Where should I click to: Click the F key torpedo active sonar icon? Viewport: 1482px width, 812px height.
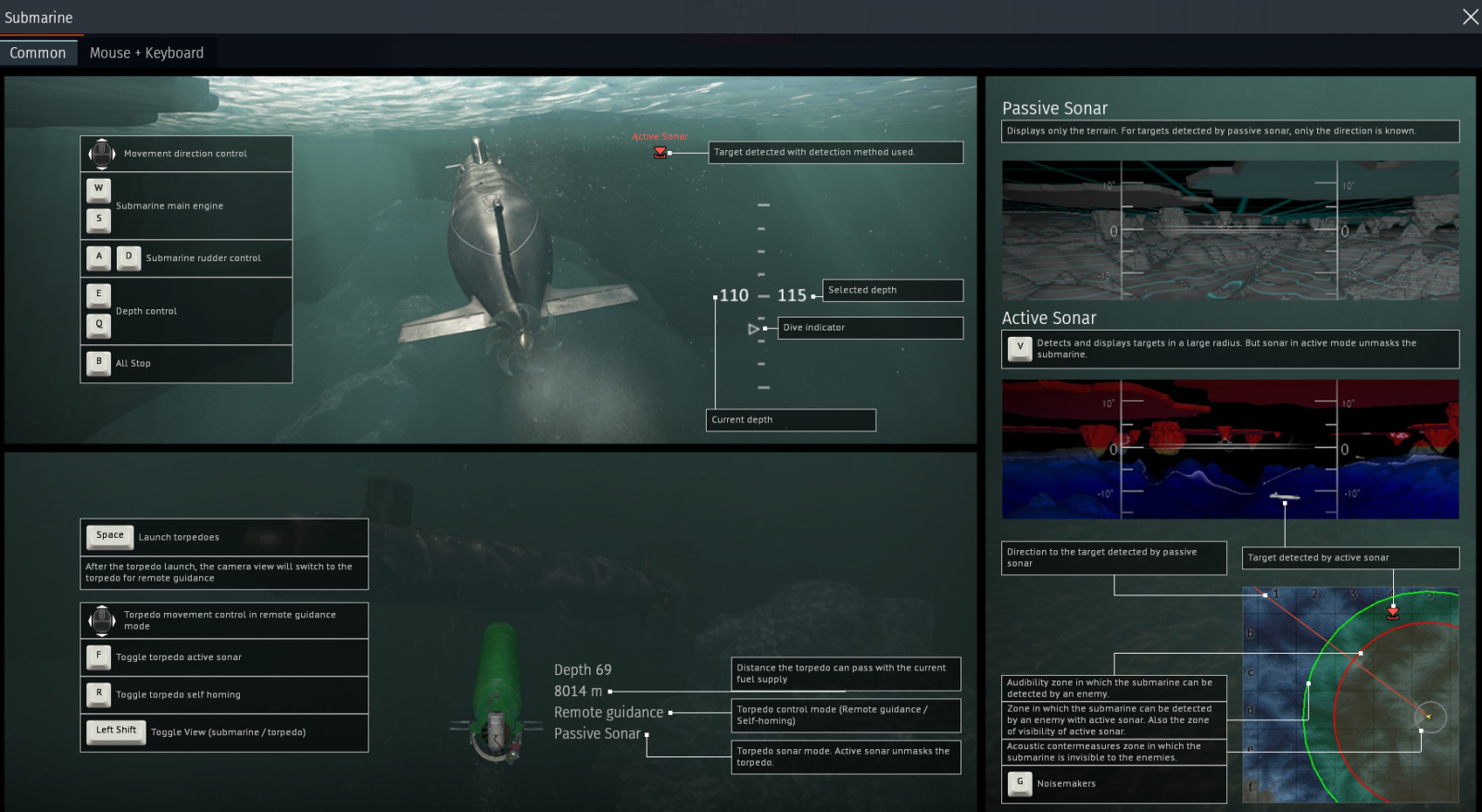pos(99,656)
